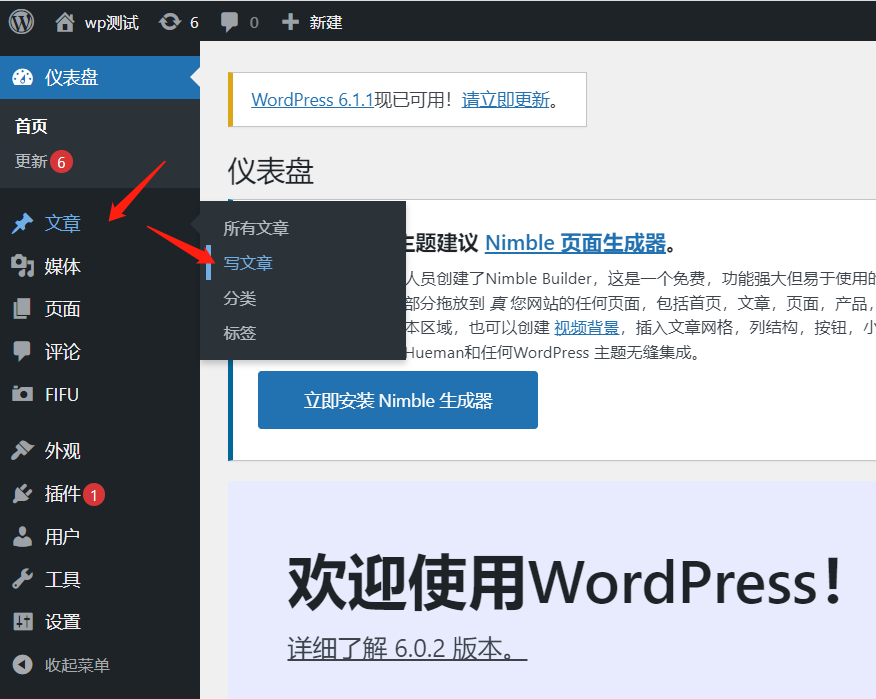876x699 pixels.
Task: Open 工具 in the sidebar
Action: point(63,579)
